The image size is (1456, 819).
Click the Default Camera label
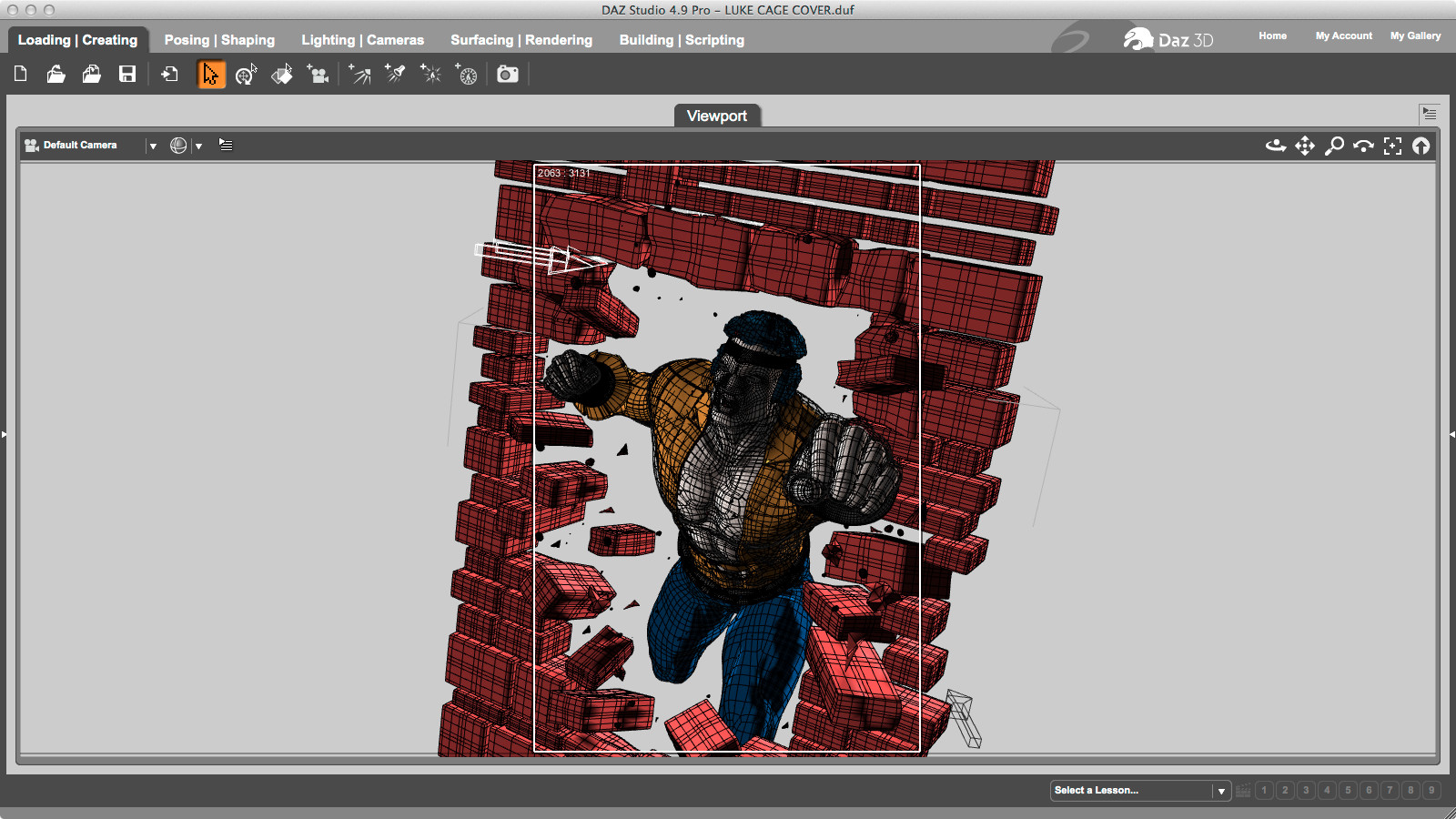coord(80,145)
